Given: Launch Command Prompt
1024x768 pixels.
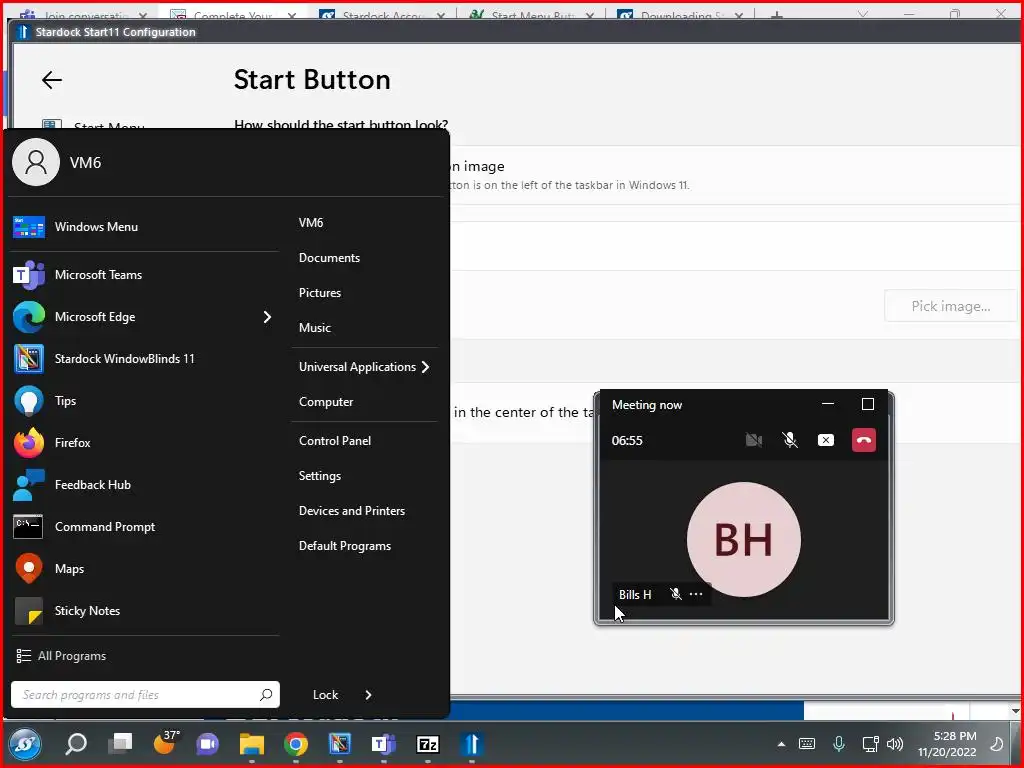Looking at the screenshot, I should click(144, 526).
